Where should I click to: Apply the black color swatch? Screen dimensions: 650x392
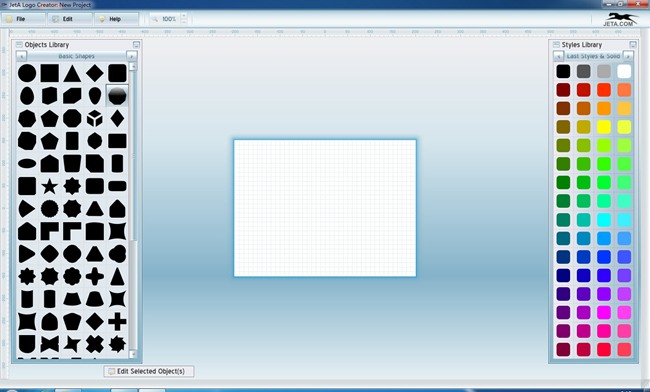tap(563, 71)
